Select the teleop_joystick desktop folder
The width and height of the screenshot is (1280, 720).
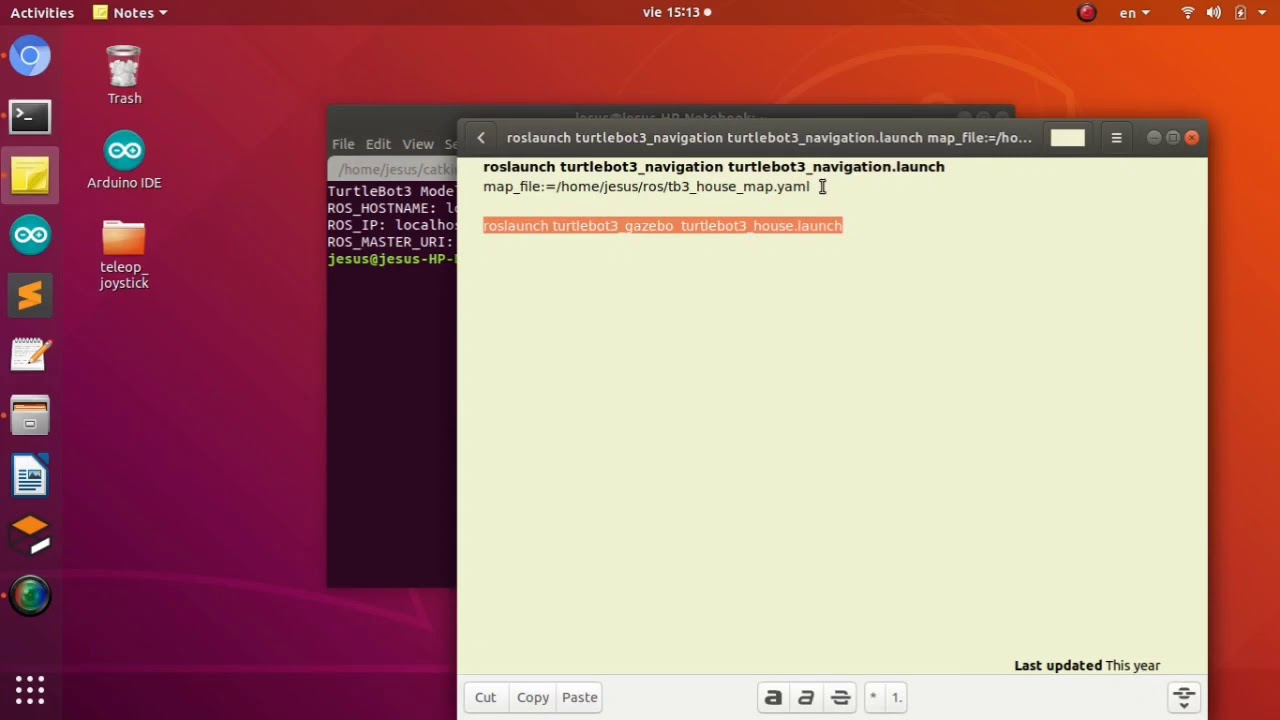point(124,254)
